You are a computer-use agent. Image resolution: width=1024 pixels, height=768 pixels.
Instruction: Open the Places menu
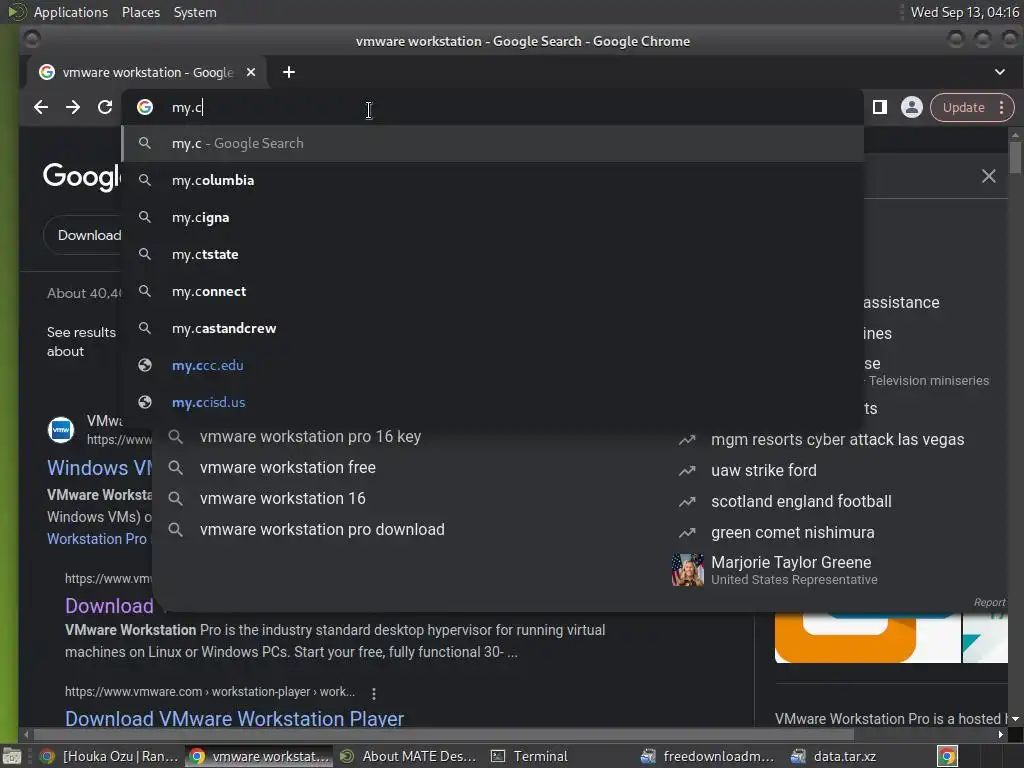pyautogui.click(x=140, y=12)
